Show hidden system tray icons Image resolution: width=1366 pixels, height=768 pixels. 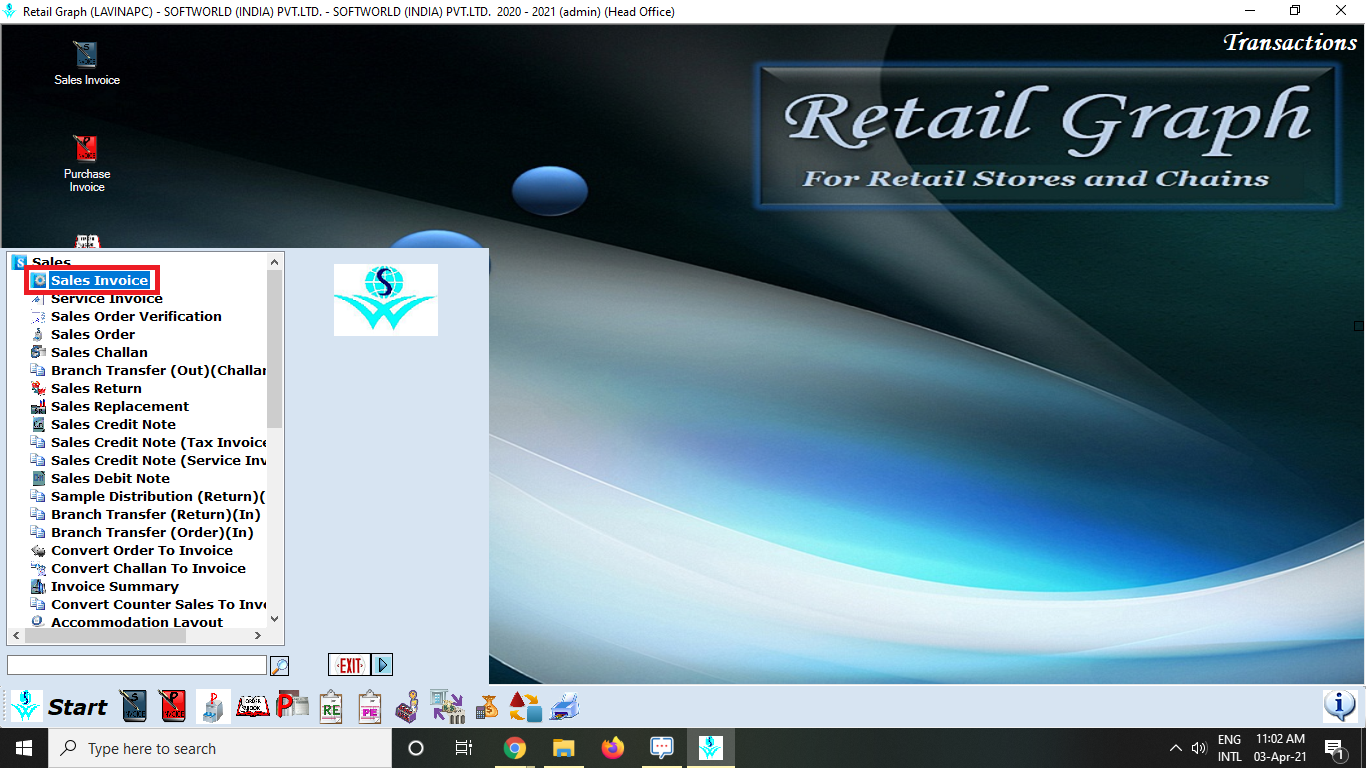point(1176,748)
